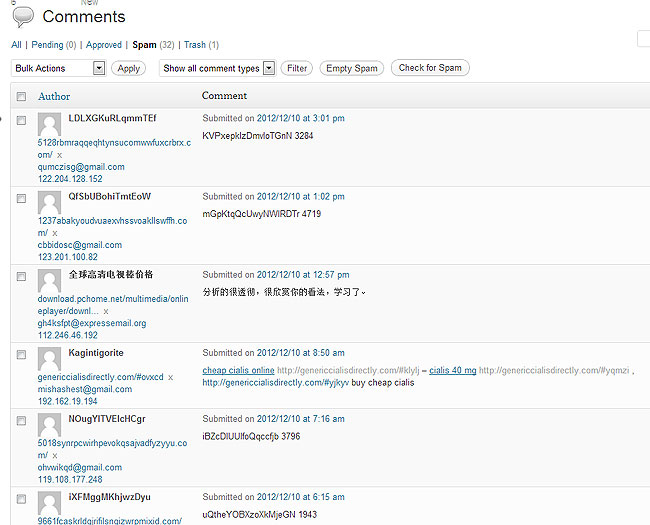Click the Check for Spam button

(x=430, y=68)
